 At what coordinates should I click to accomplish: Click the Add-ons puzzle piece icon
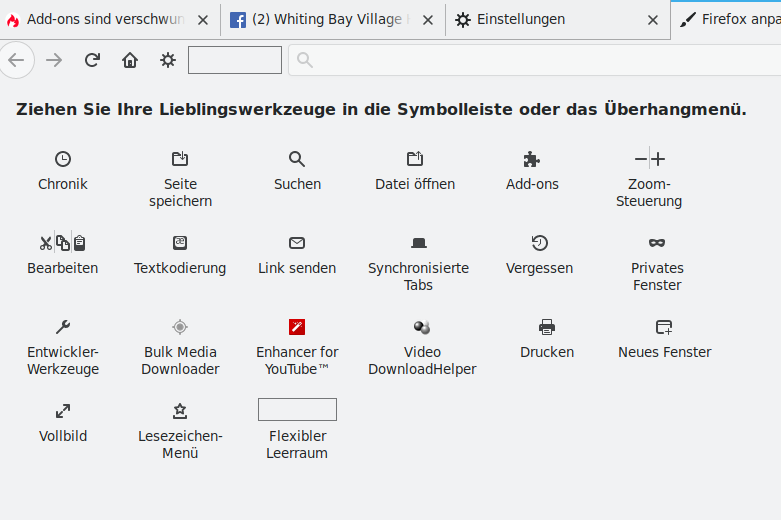pyautogui.click(x=532, y=159)
